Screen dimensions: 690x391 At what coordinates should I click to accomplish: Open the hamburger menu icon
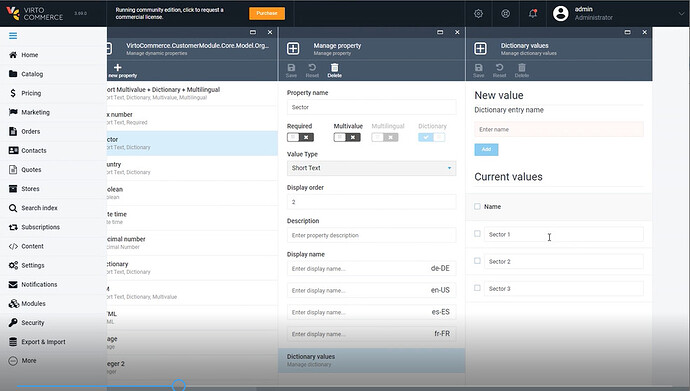(x=13, y=36)
